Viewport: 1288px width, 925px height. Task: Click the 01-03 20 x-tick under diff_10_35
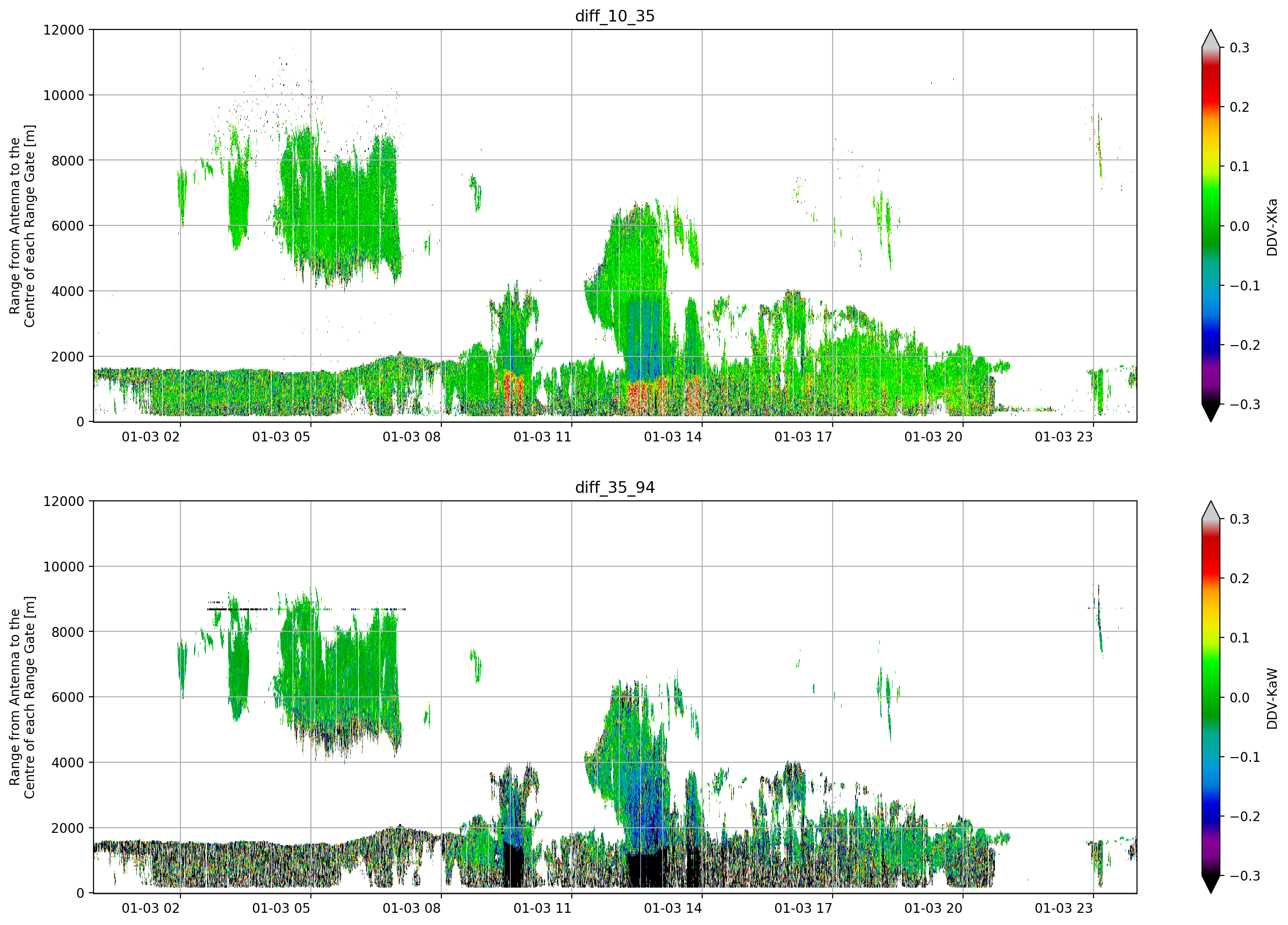[934, 437]
